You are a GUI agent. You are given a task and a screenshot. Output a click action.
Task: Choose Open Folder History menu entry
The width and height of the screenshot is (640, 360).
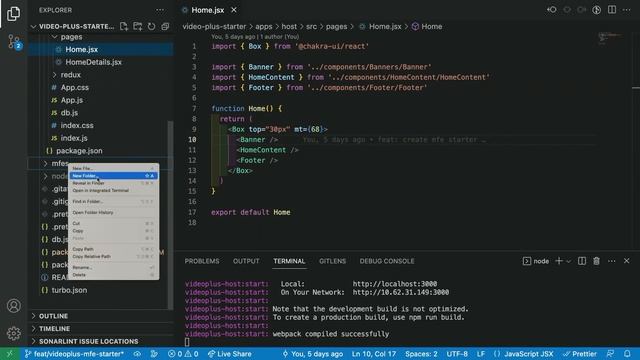tap(113, 213)
